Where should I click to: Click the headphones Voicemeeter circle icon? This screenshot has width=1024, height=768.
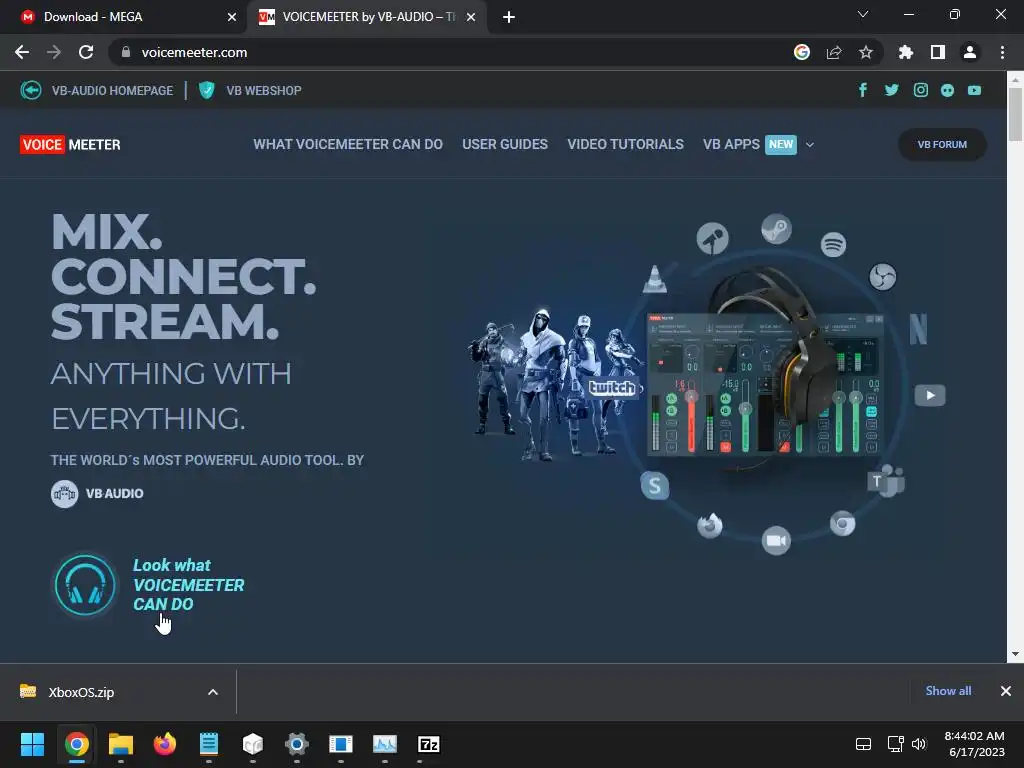[x=85, y=584]
